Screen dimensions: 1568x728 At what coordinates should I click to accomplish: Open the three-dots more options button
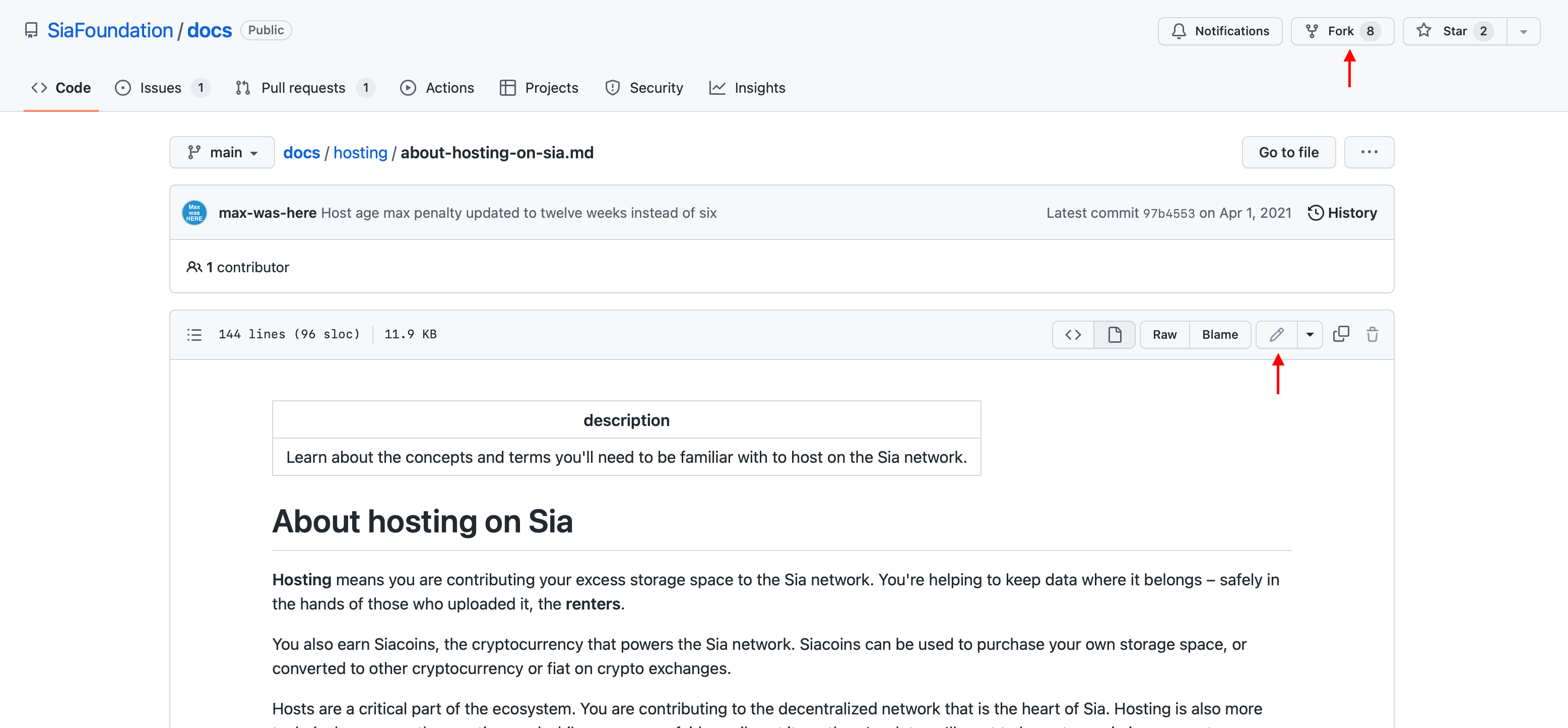1368,152
